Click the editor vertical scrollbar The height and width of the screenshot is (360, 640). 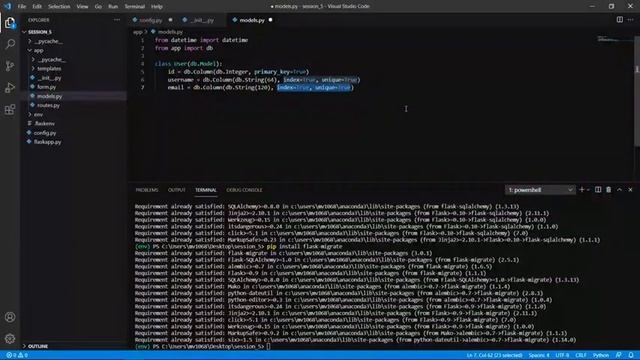click(x=637, y=90)
